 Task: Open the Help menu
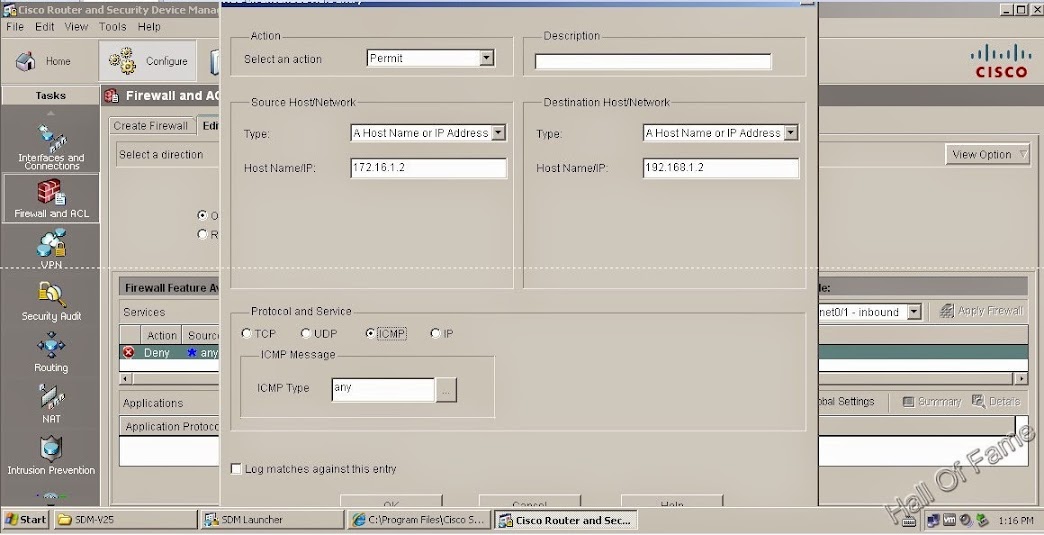click(x=149, y=27)
